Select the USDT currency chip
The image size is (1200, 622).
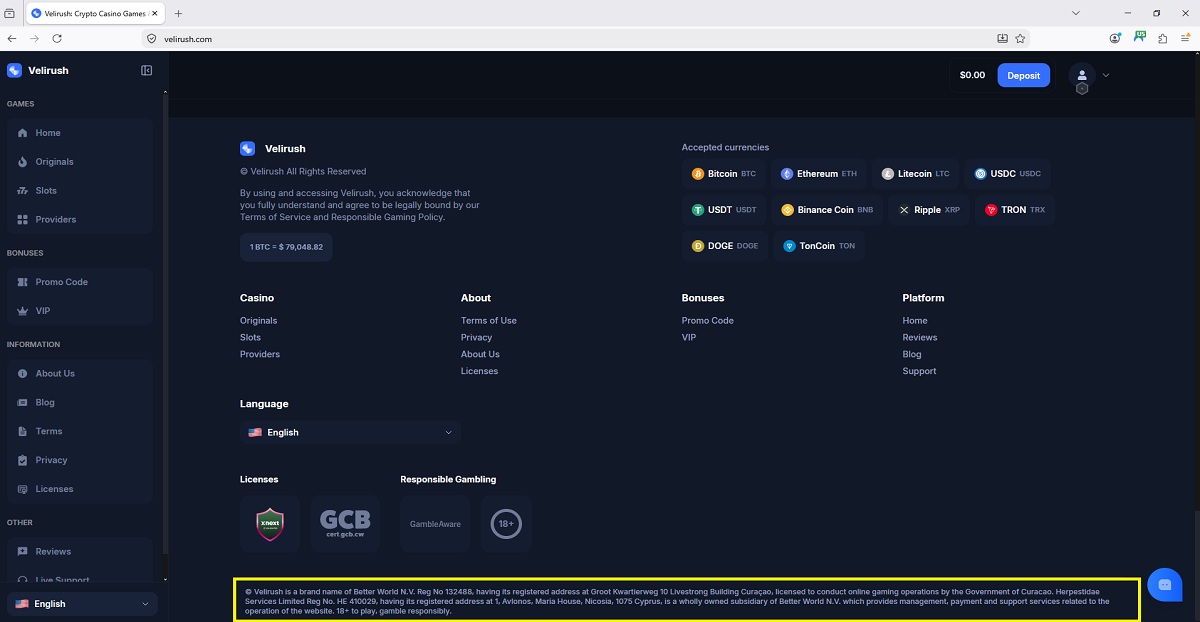point(725,210)
